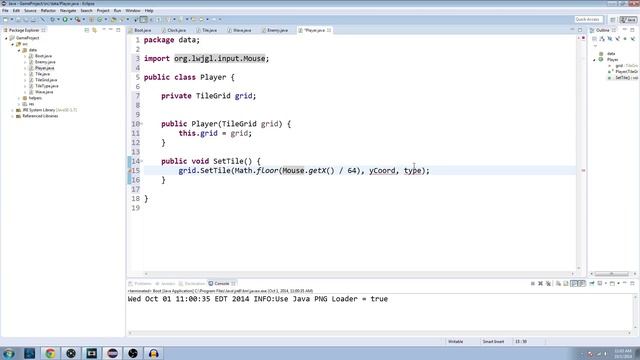Collapse the src folder node

tap(13, 44)
